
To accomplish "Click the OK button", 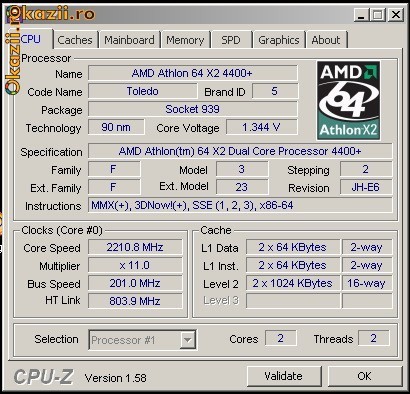I will point(364,376).
